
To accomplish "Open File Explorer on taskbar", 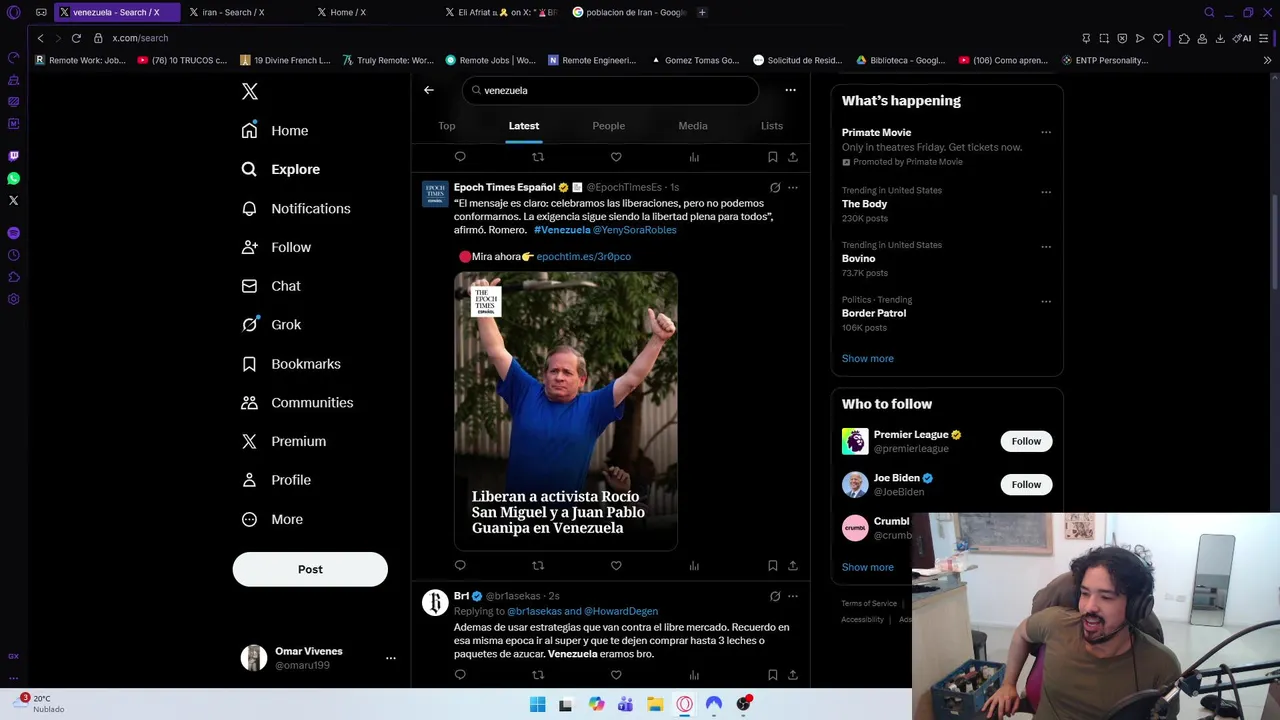I will coord(655,704).
